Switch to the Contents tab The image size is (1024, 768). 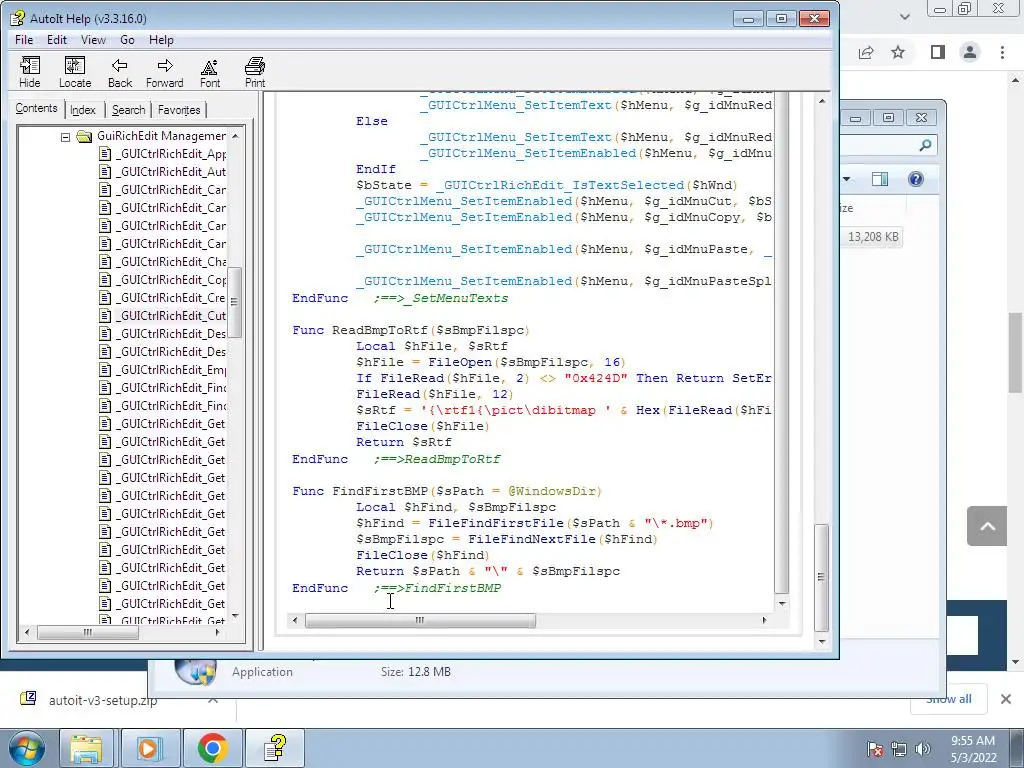pos(37,108)
